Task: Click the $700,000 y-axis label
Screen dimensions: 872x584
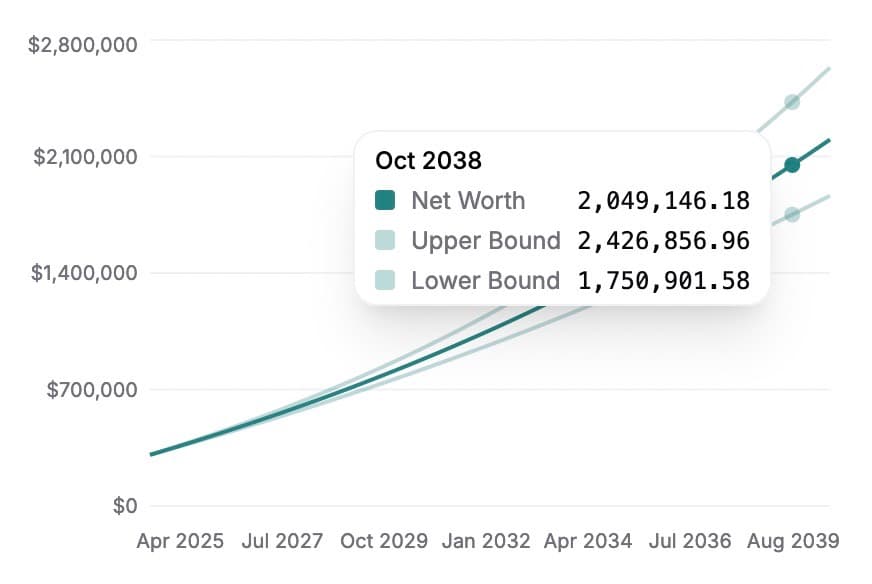Action: (x=91, y=389)
